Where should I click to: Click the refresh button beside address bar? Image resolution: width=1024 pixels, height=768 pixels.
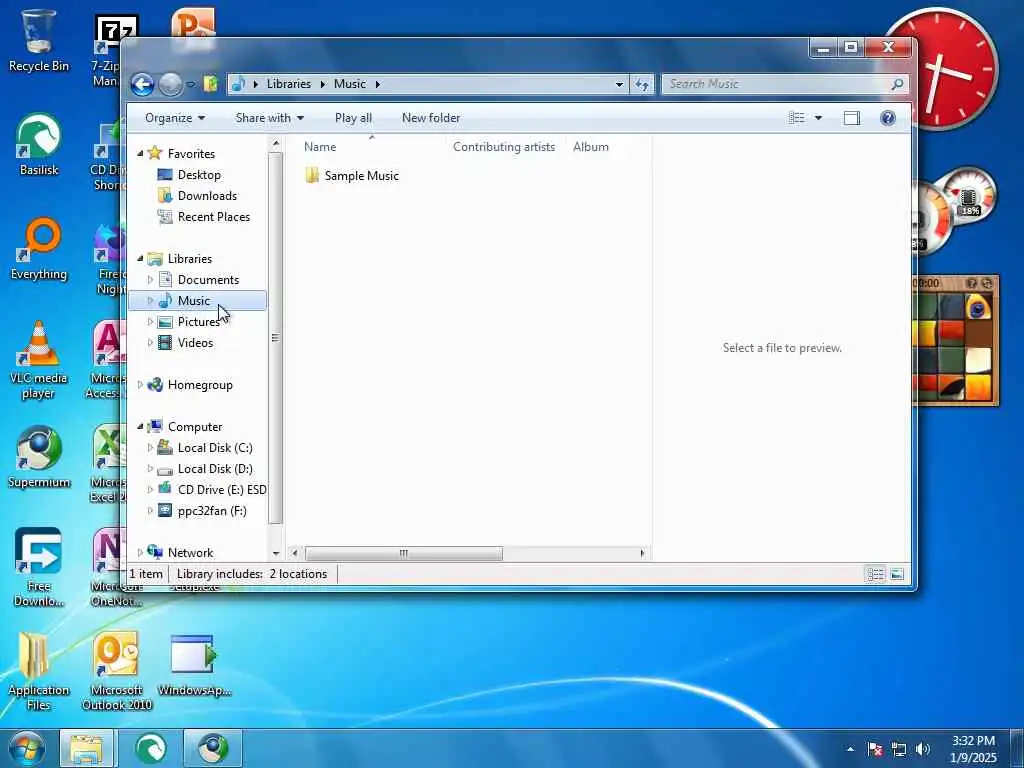(x=643, y=84)
